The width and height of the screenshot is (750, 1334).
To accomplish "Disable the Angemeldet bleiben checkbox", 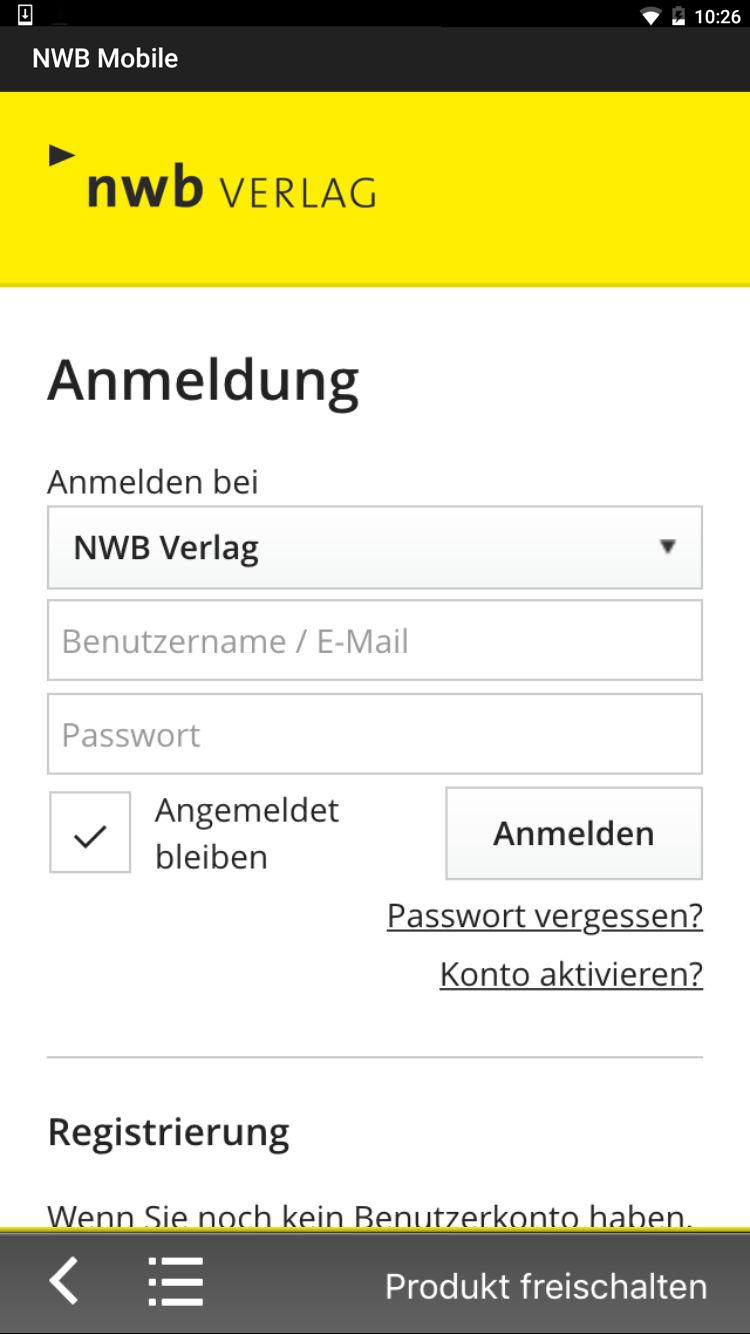I will point(89,832).
